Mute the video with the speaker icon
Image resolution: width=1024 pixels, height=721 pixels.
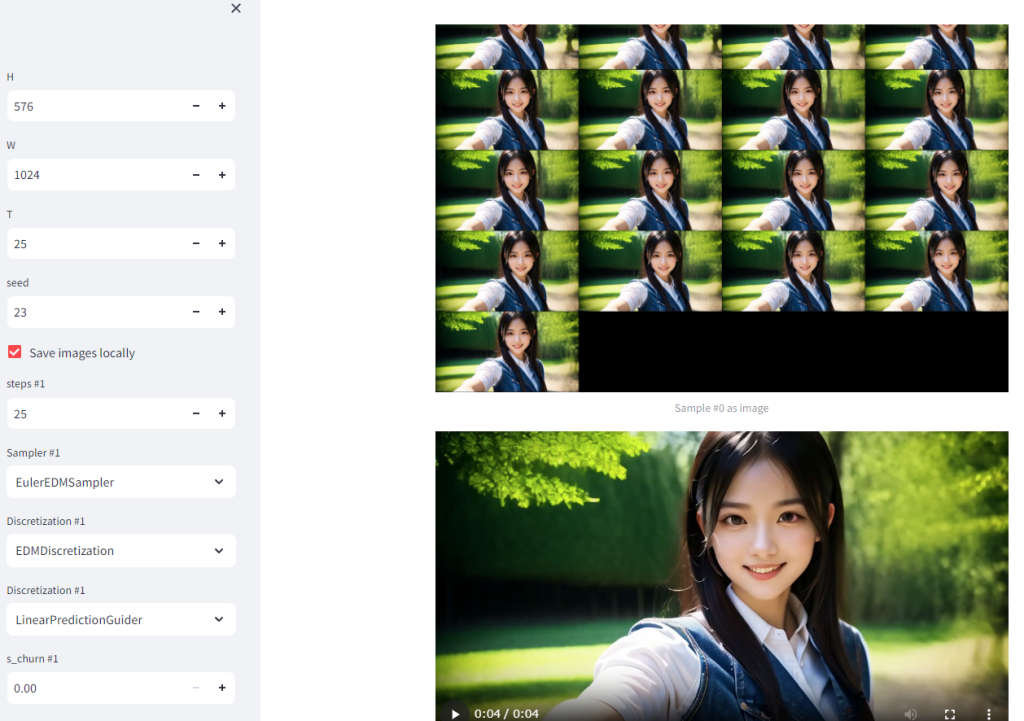coord(910,714)
